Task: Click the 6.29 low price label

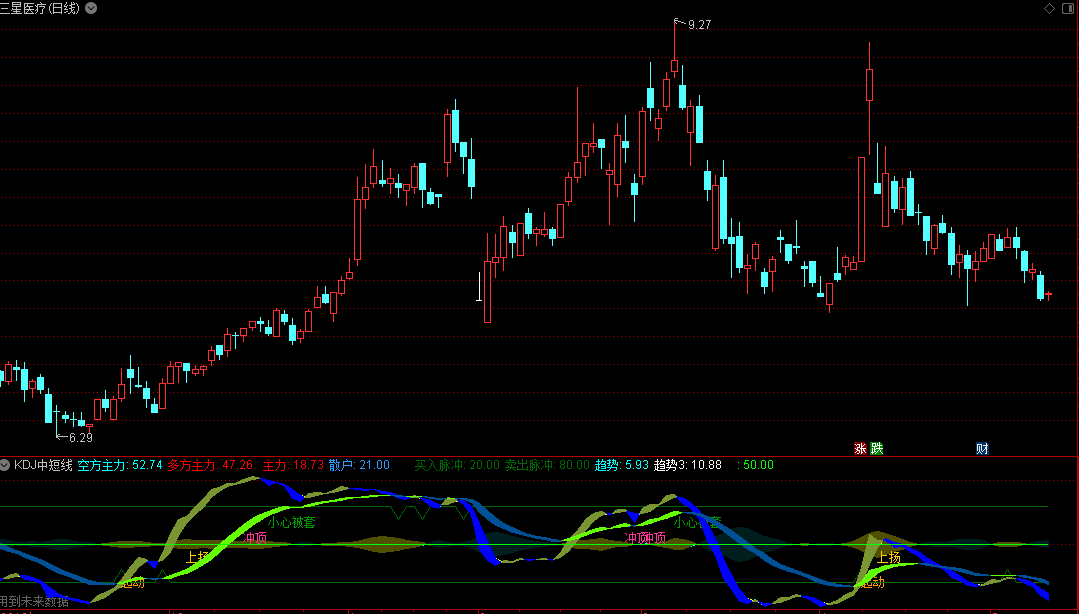Action: (x=81, y=438)
